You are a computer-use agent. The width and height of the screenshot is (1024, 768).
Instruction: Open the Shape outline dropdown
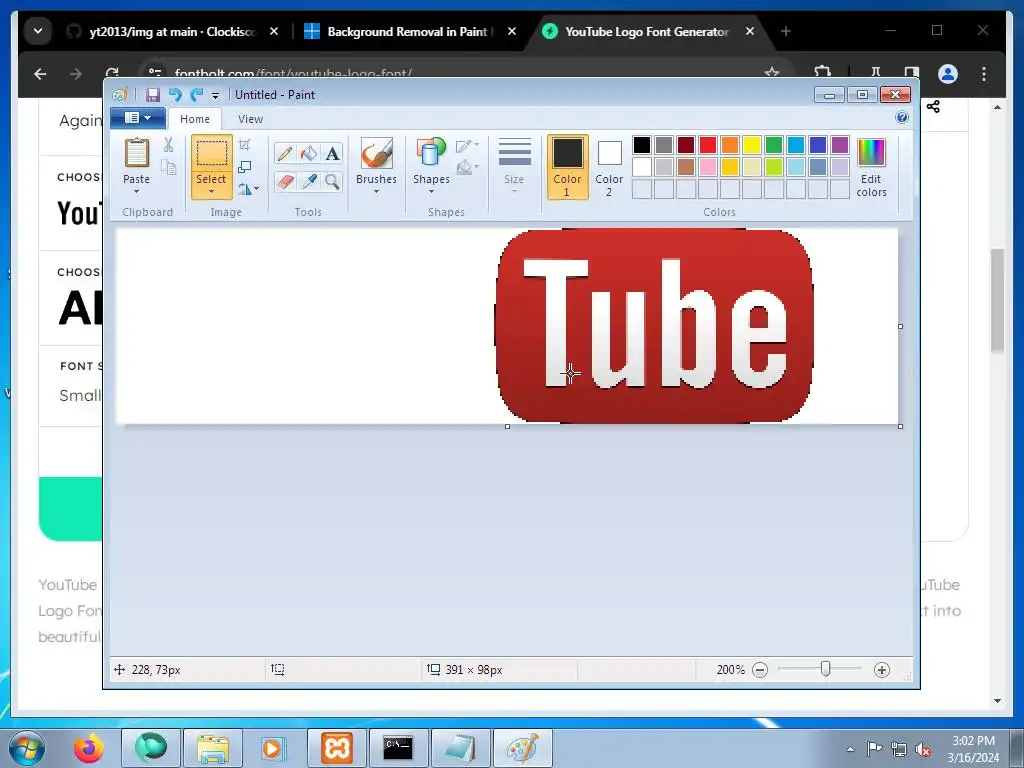tap(468, 146)
